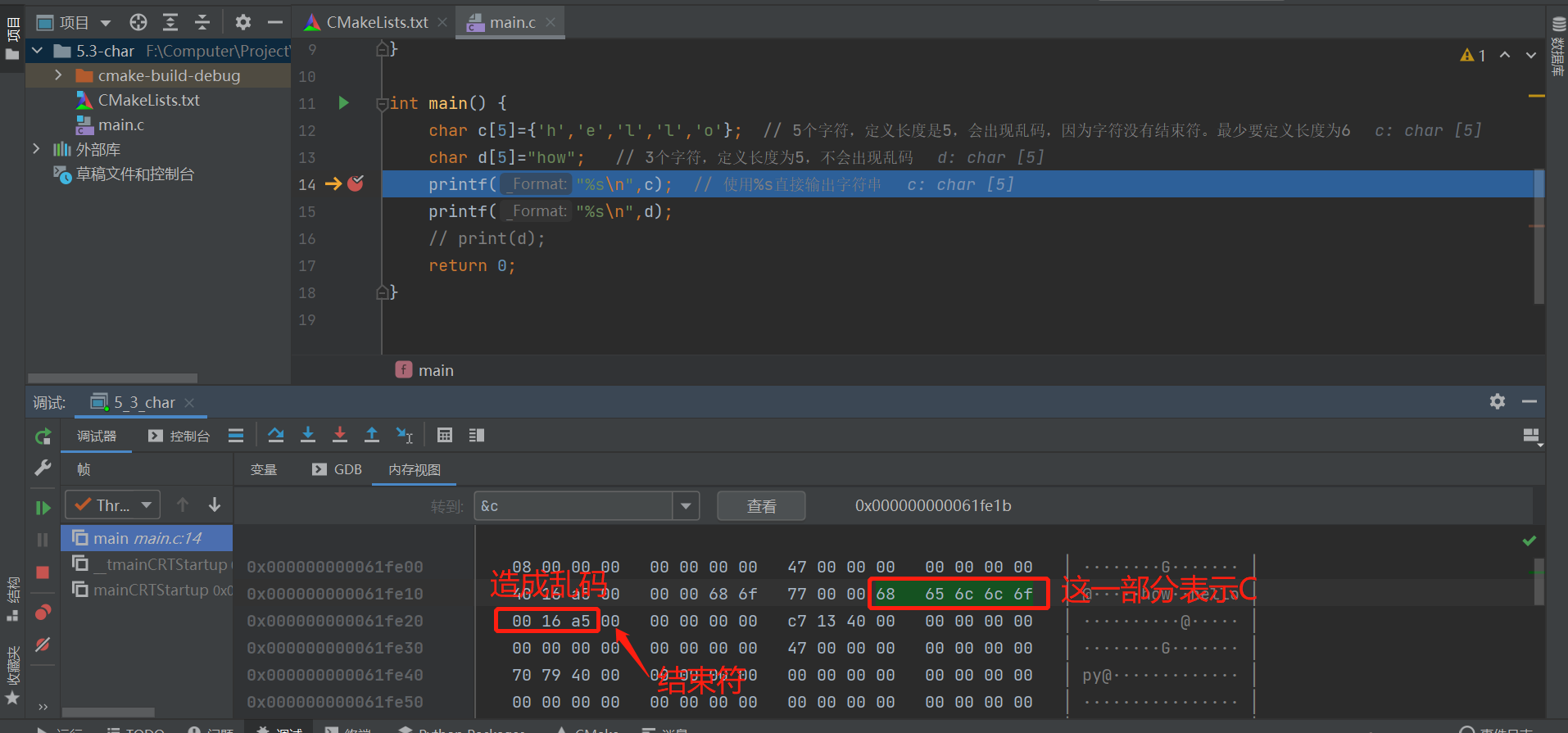Open the address expression history dropdown
This screenshot has height=733, width=1568.
point(686,506)
